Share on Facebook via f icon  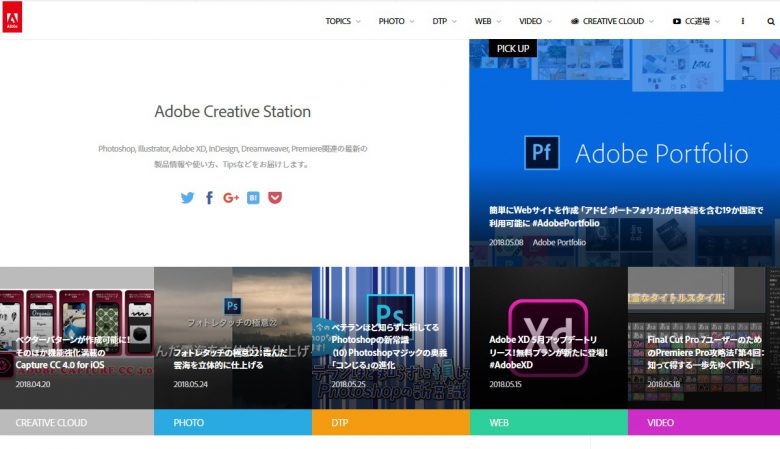point(209,198)
